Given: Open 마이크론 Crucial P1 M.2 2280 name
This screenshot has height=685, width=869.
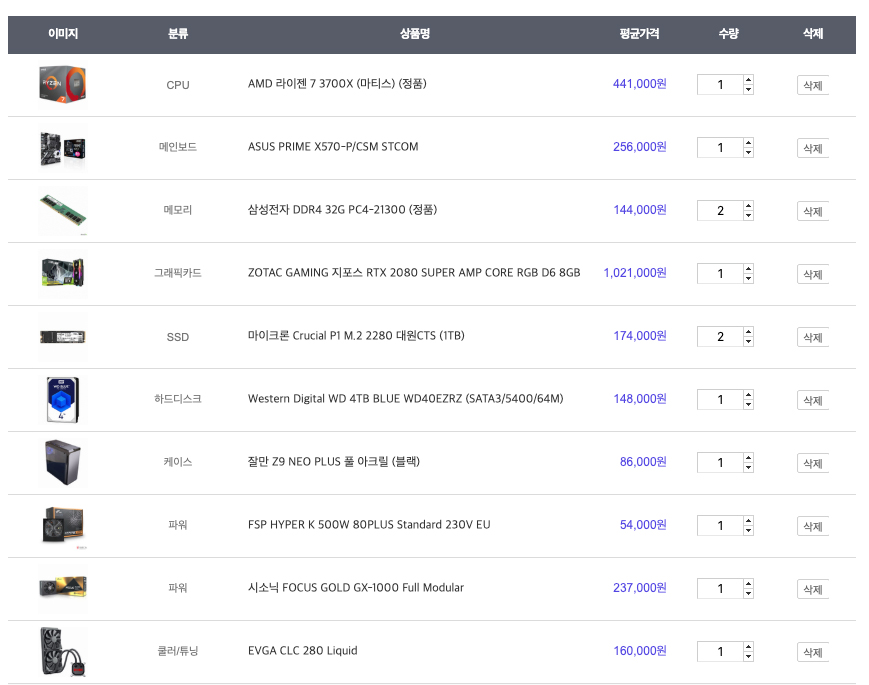Looking at the screenshot, I should point(356,336).
